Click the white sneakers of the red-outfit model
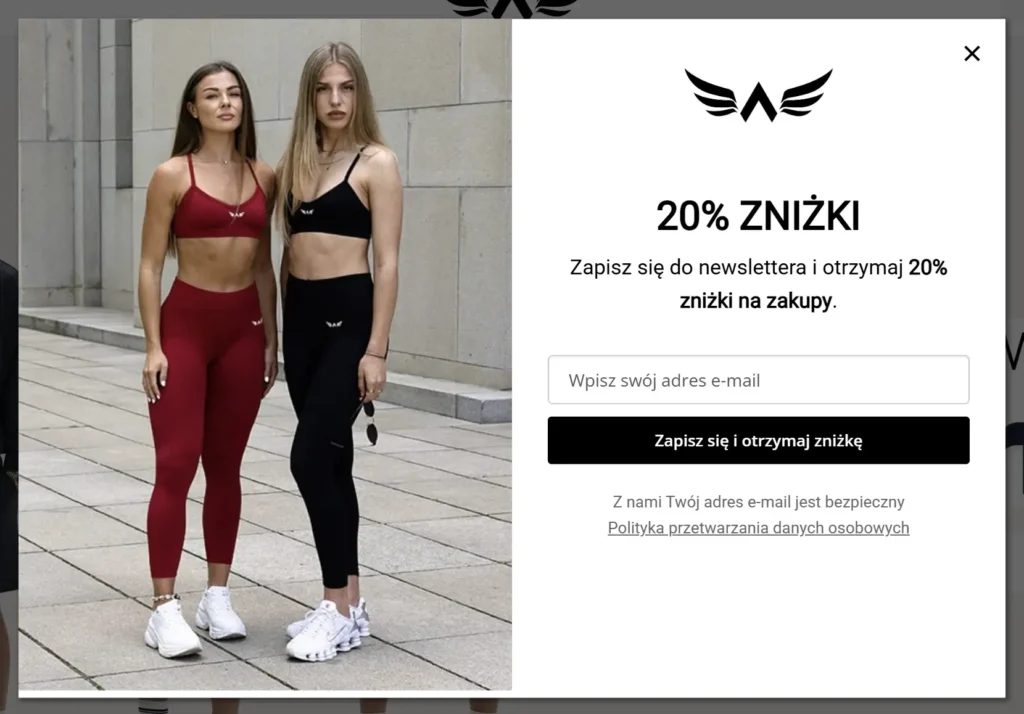The height and width of the screenshot is (714, 1024). (195, 621)
